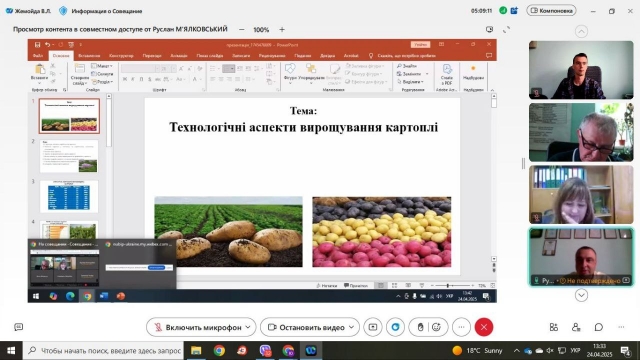Open Анімація tab in shared PowerPoint

point(179,56)
